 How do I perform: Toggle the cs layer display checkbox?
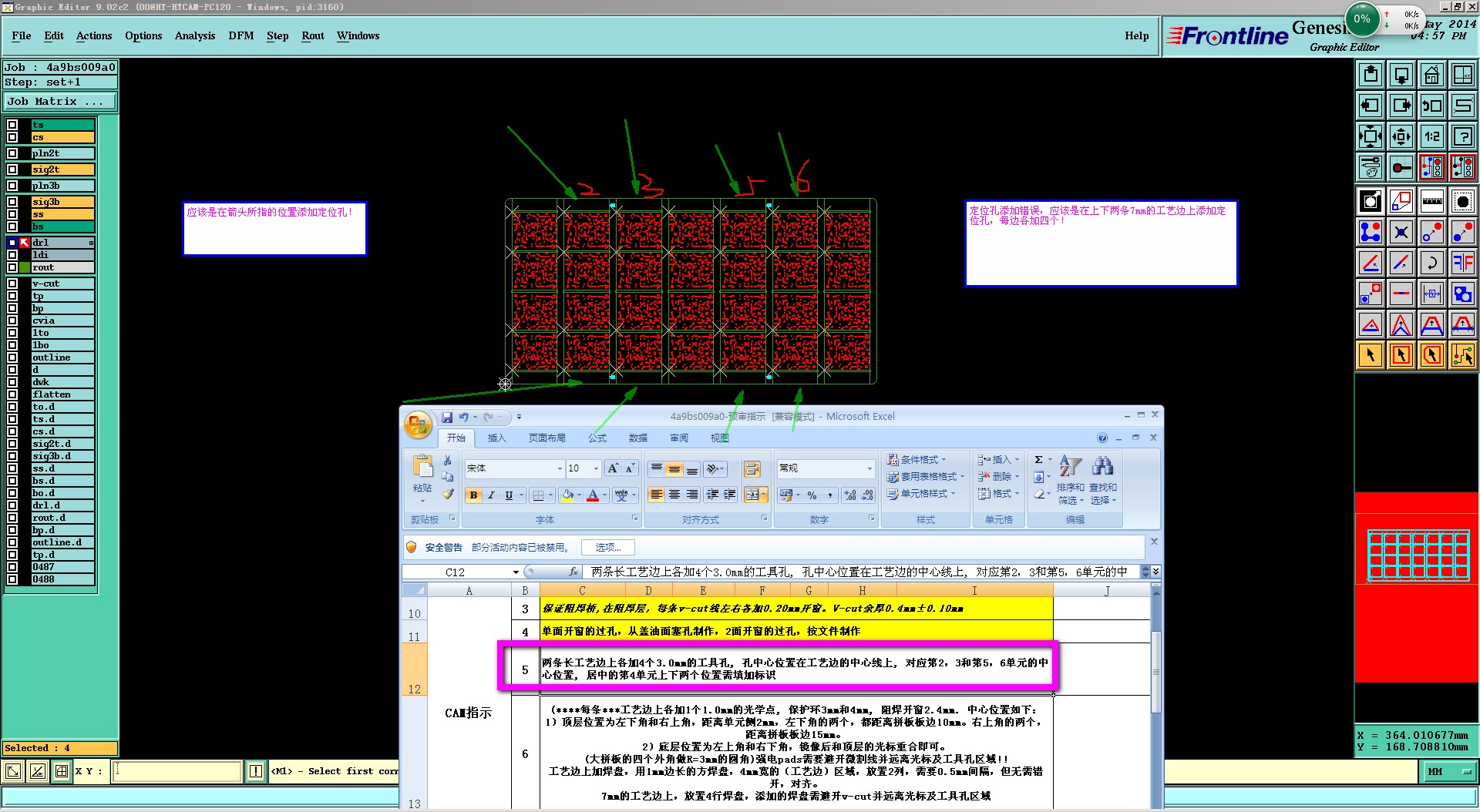(12, 137)
